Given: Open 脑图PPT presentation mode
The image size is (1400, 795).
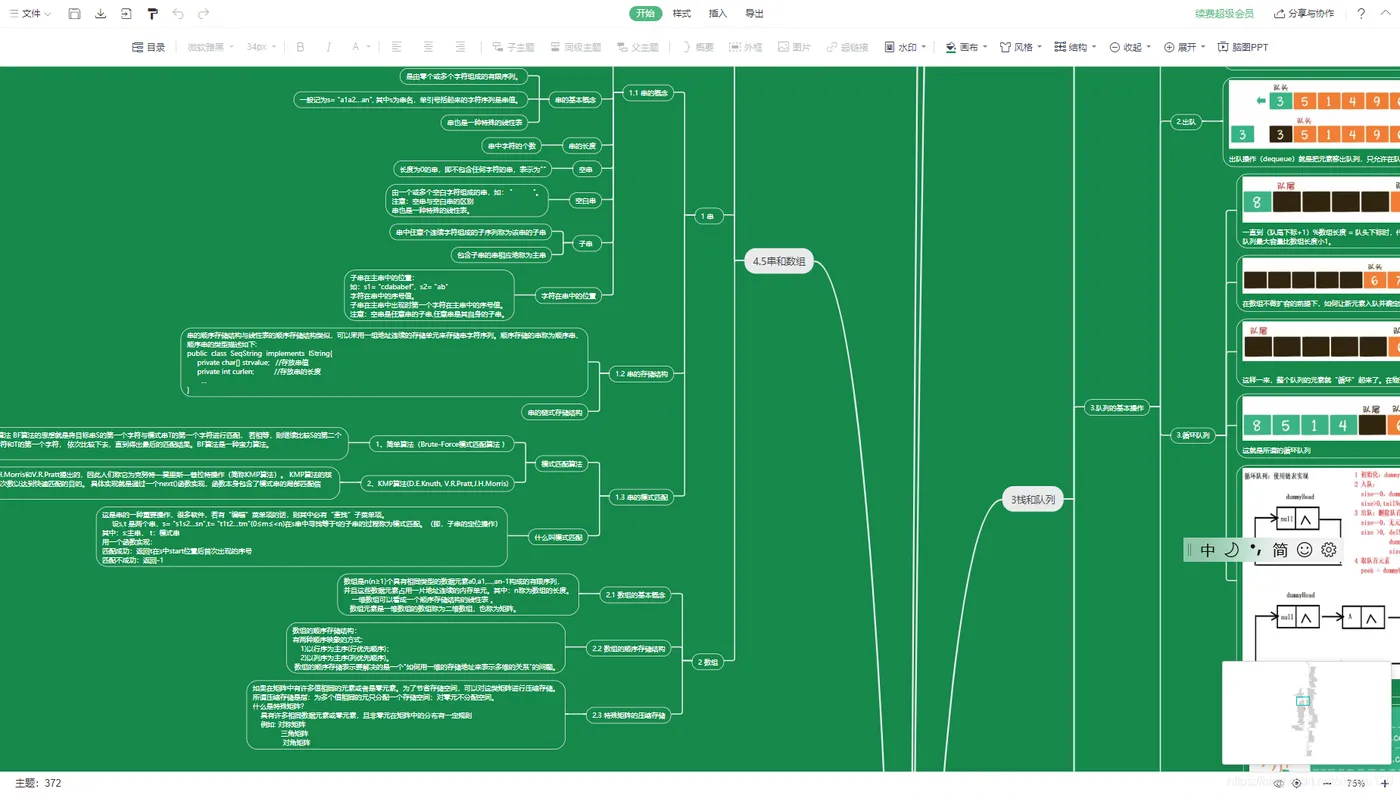Looking at the screenshot, I should 1243,47.
